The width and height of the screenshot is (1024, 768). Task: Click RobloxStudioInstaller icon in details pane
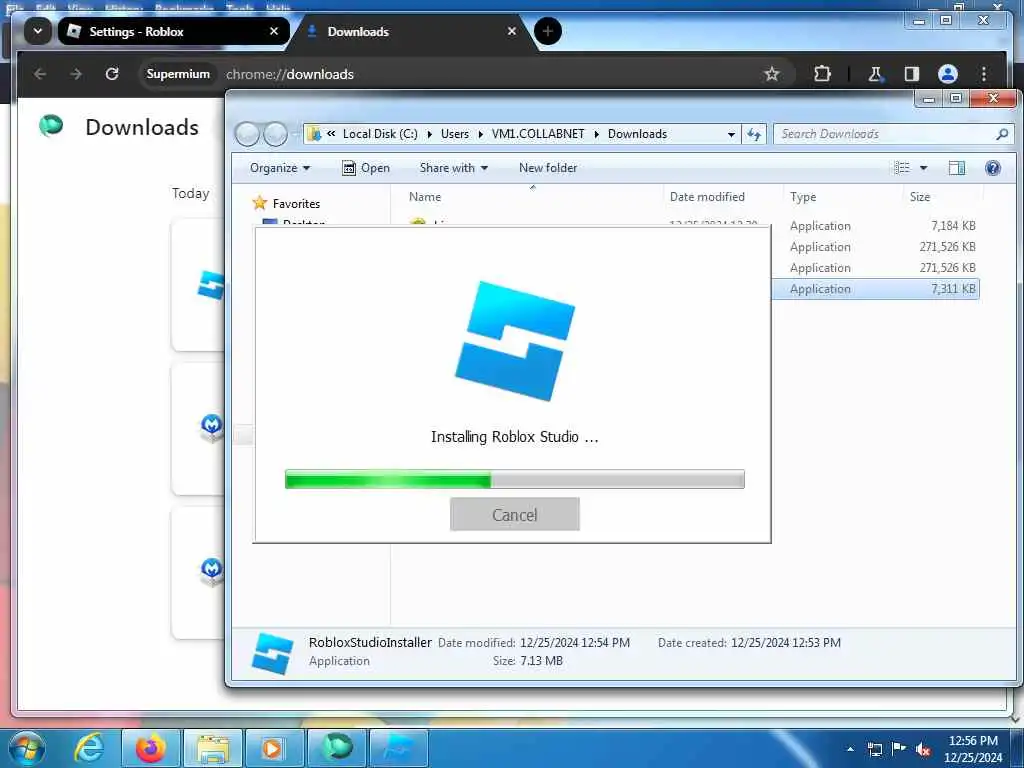(x=272, y=653)
